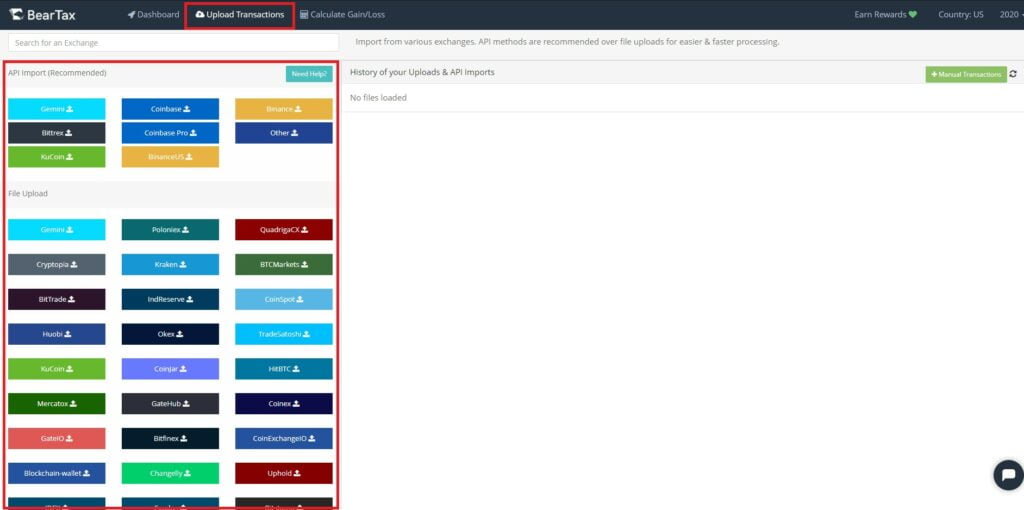
Task: Select BinanceUS API import
Action: coord(170,157)
